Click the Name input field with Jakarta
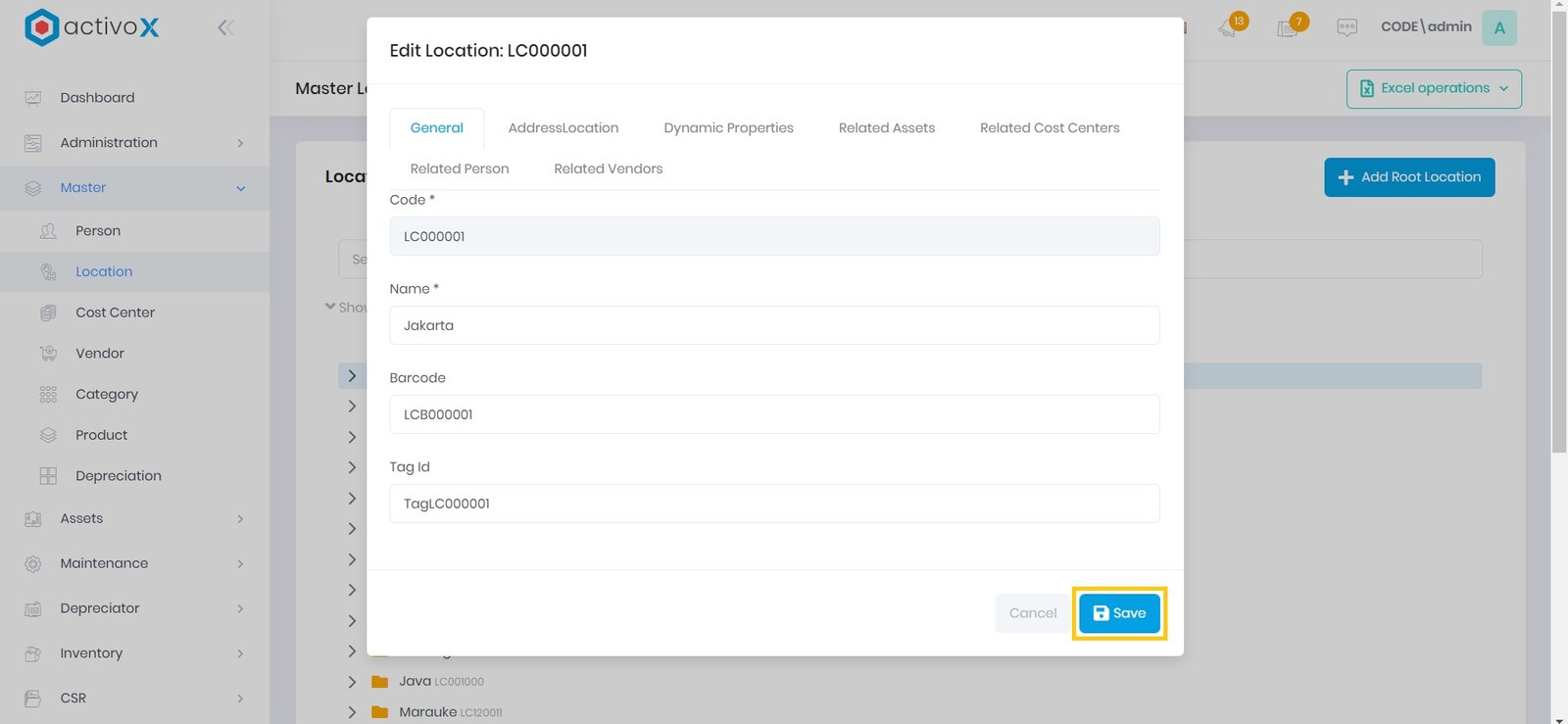Viewport: 1568px width, 724px height. pos(774,325)
